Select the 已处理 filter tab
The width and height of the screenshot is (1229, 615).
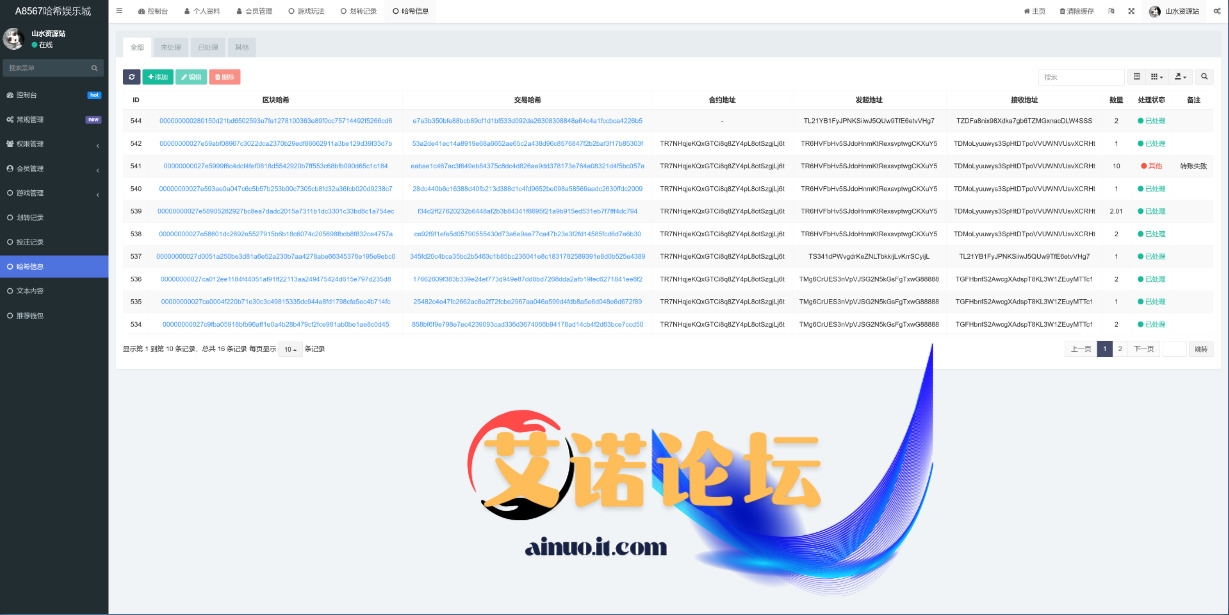[x=207, y=47]
